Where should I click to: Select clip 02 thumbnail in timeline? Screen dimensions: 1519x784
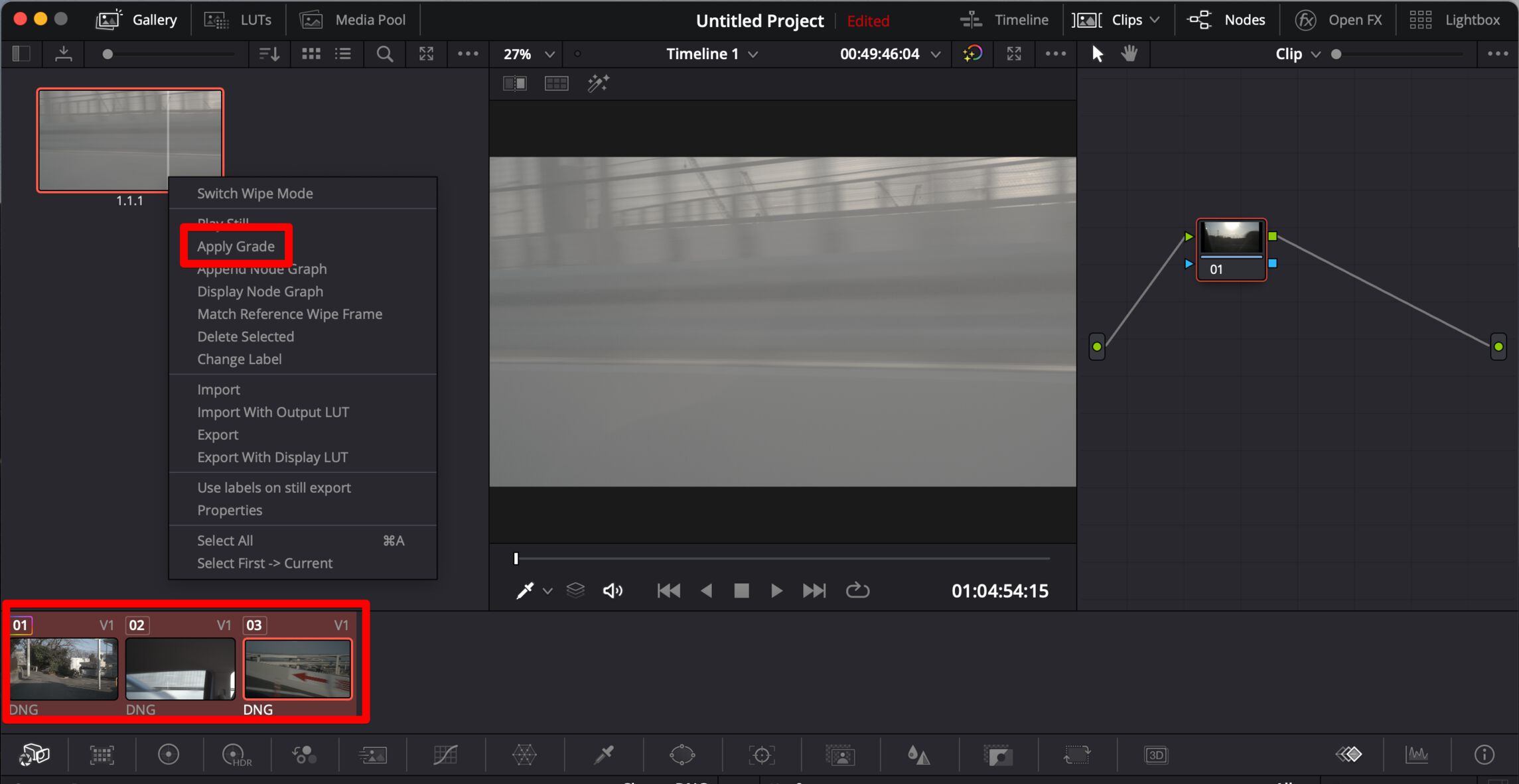tap(180, 668)
